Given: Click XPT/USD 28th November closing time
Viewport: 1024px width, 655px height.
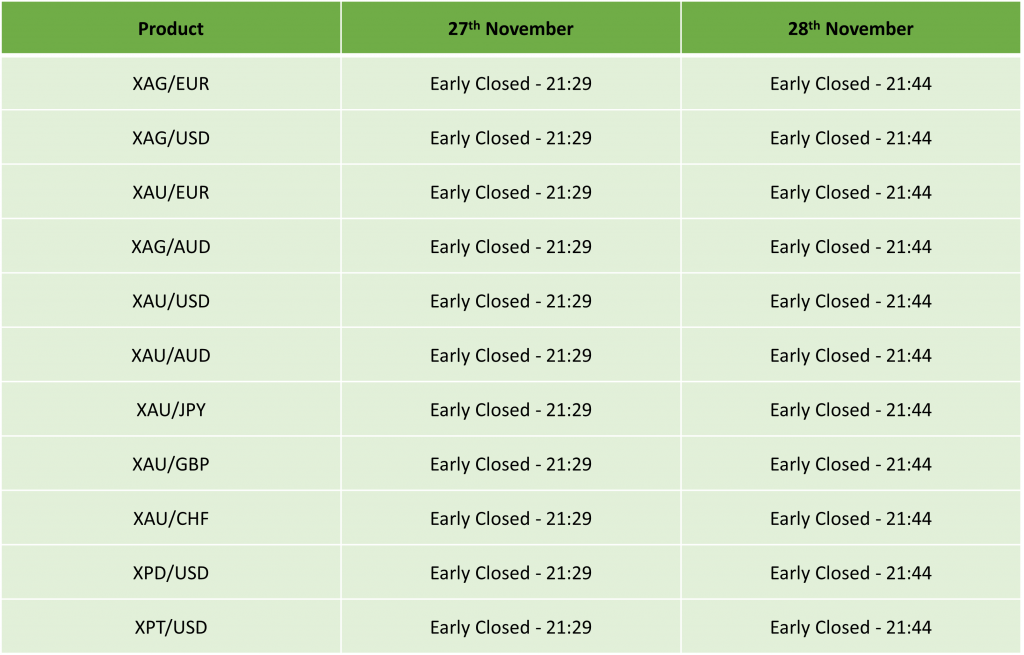Looking at the screenshot, I should [851, 627].
